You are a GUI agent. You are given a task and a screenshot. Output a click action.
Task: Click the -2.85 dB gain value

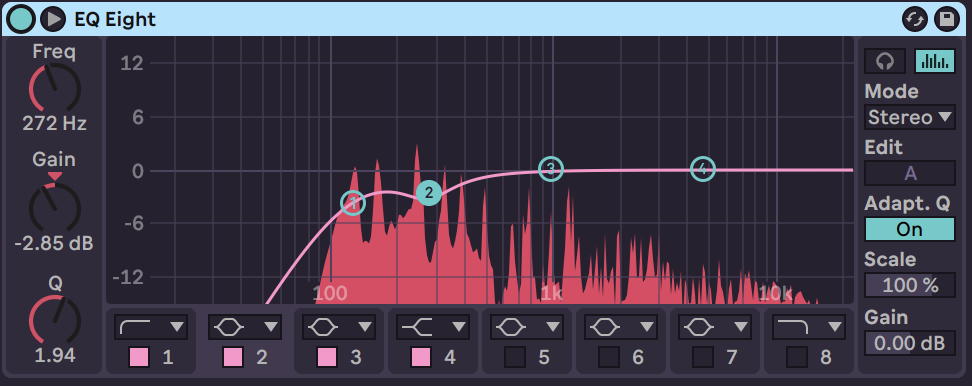(54, 243)
